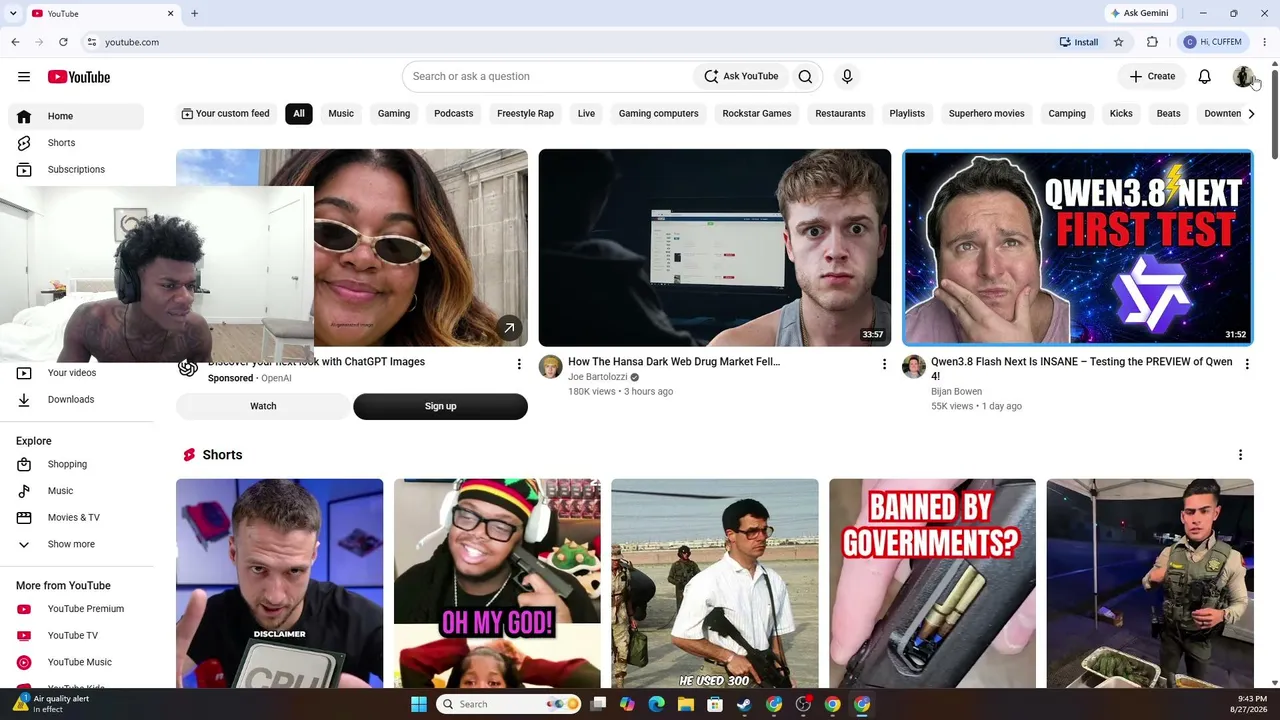1280x720 pixels.
Task: Open the tab search dropdown chevron
Action: (13, 14)
